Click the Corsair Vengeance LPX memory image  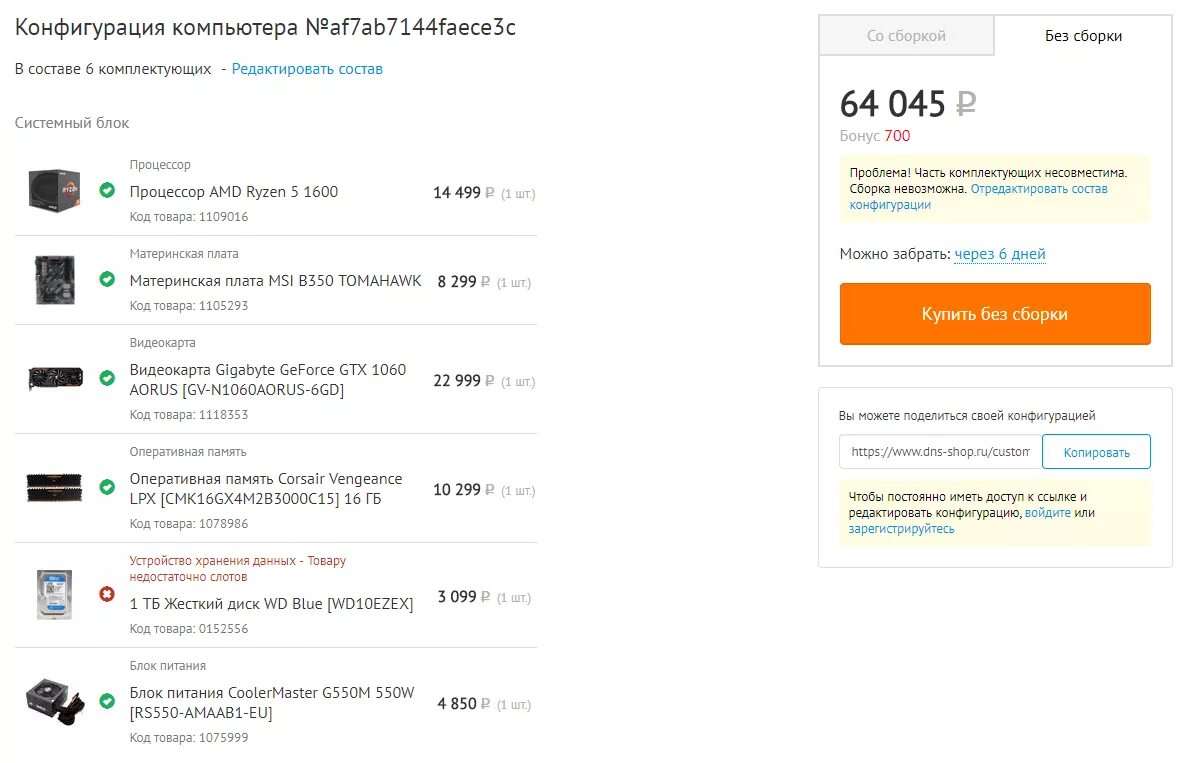coord(54,487)
